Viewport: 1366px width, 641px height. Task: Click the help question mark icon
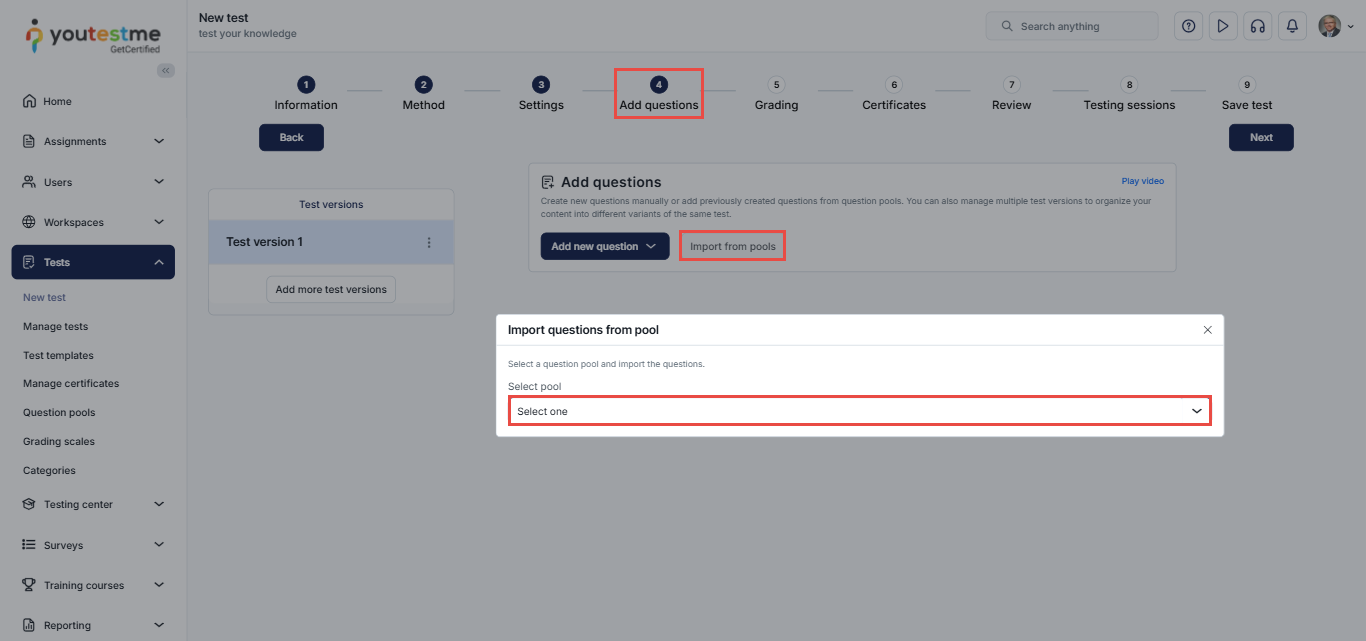click(x=1188, y=27)
